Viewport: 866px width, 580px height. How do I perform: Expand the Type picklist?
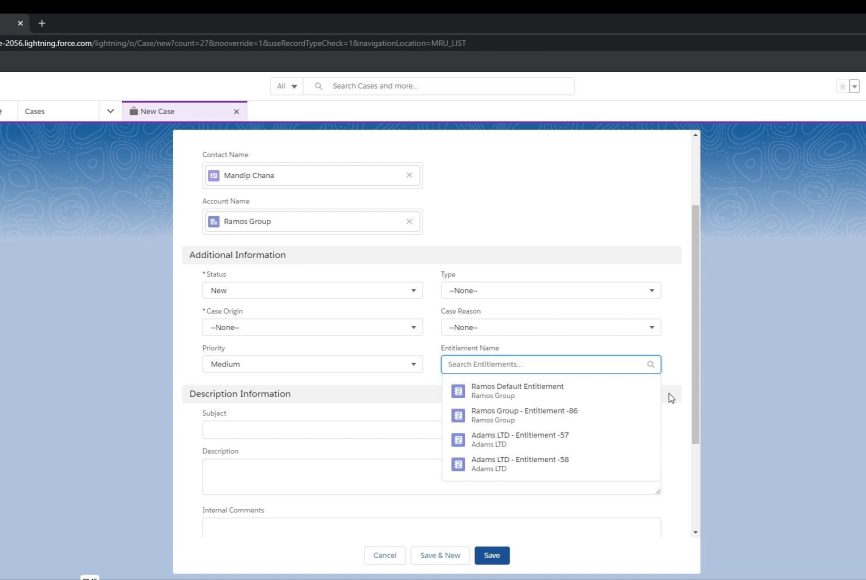[550, 290]
